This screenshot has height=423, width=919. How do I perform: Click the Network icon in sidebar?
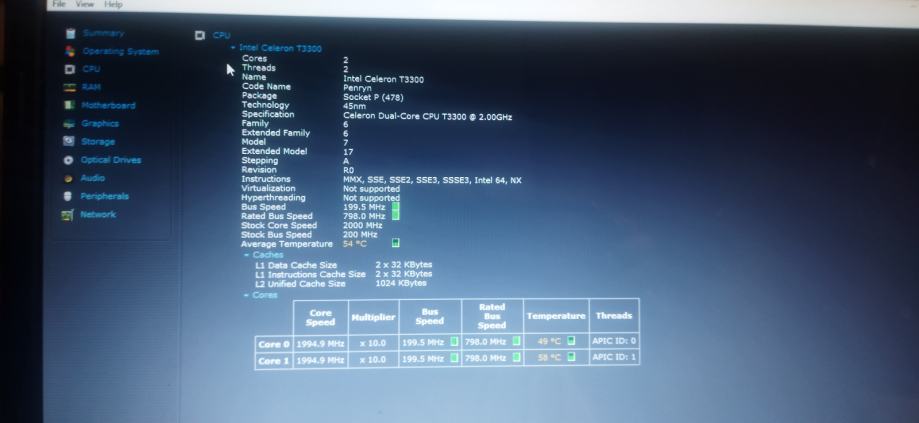click(x=68, y=214)
